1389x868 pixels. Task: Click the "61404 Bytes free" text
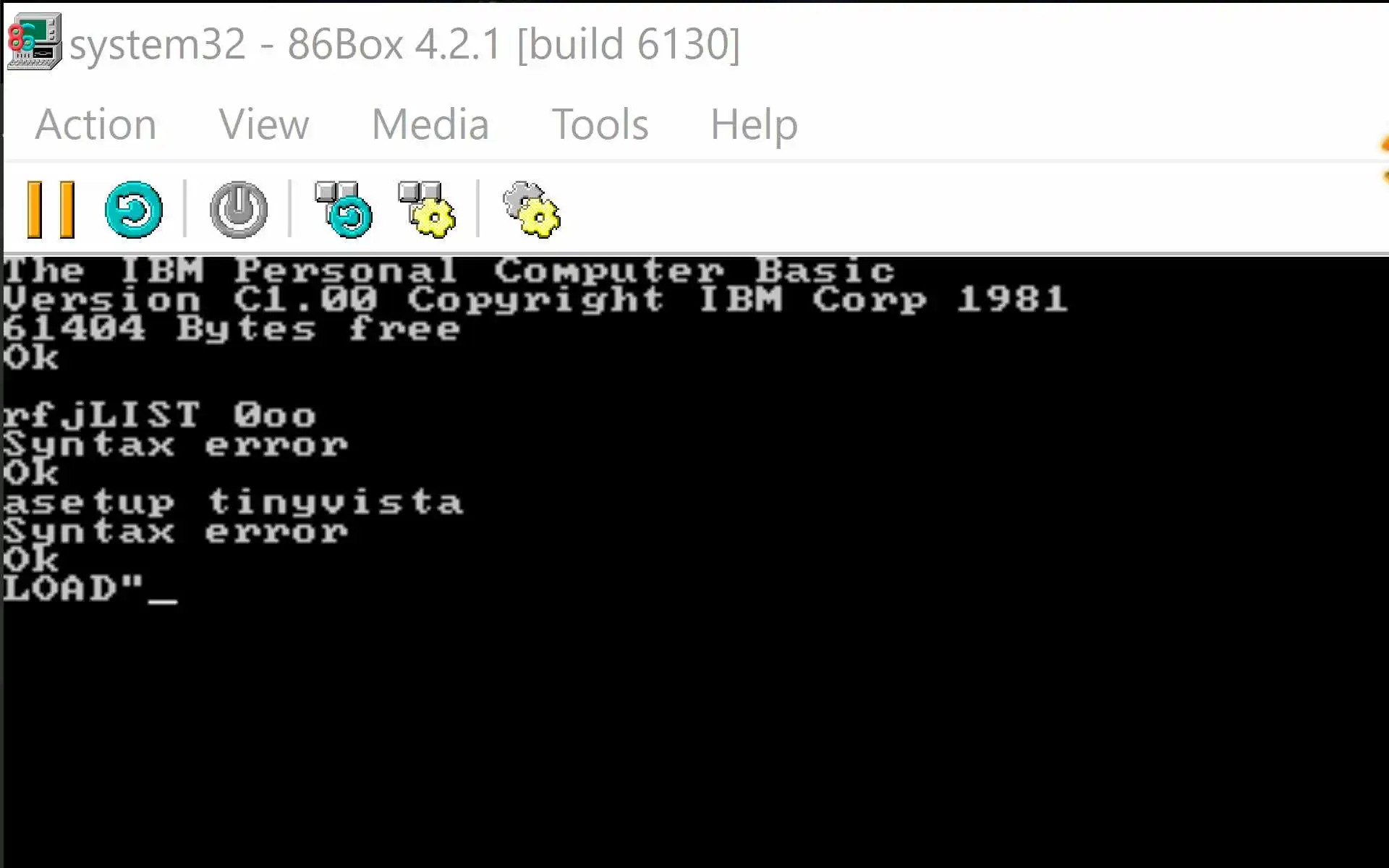(231, 329)
